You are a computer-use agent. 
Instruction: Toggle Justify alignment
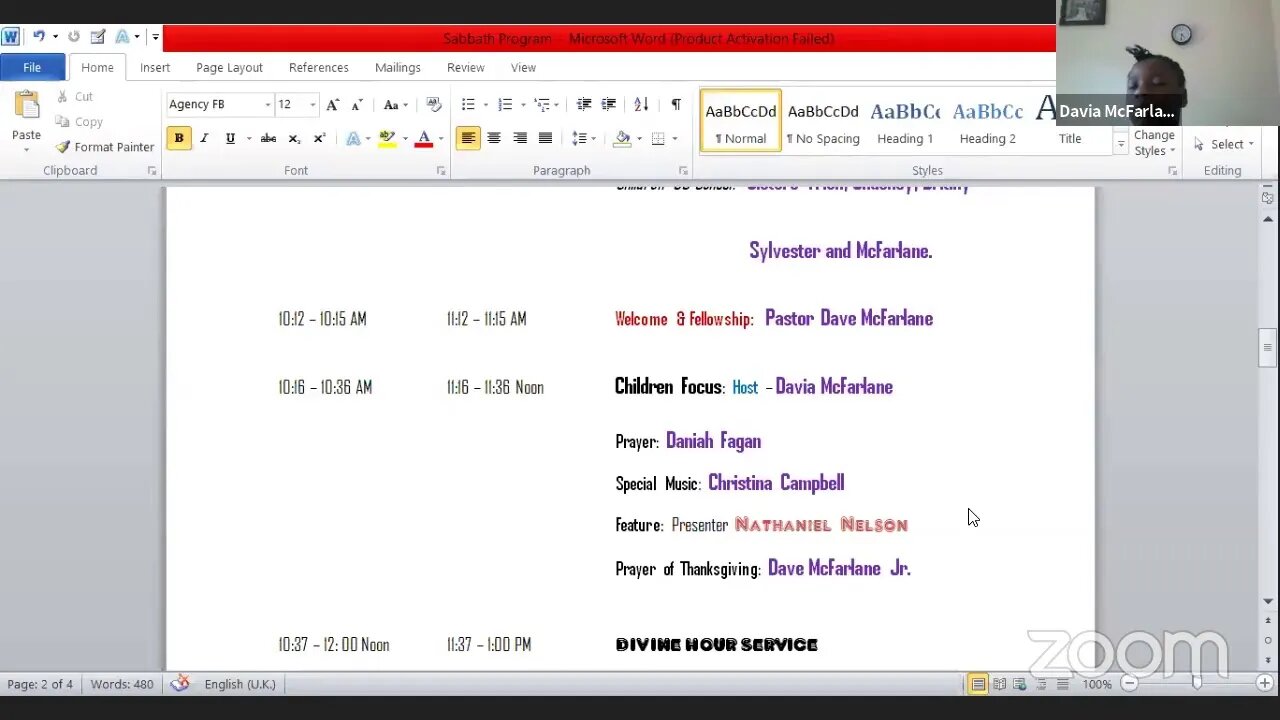(545, 138)
